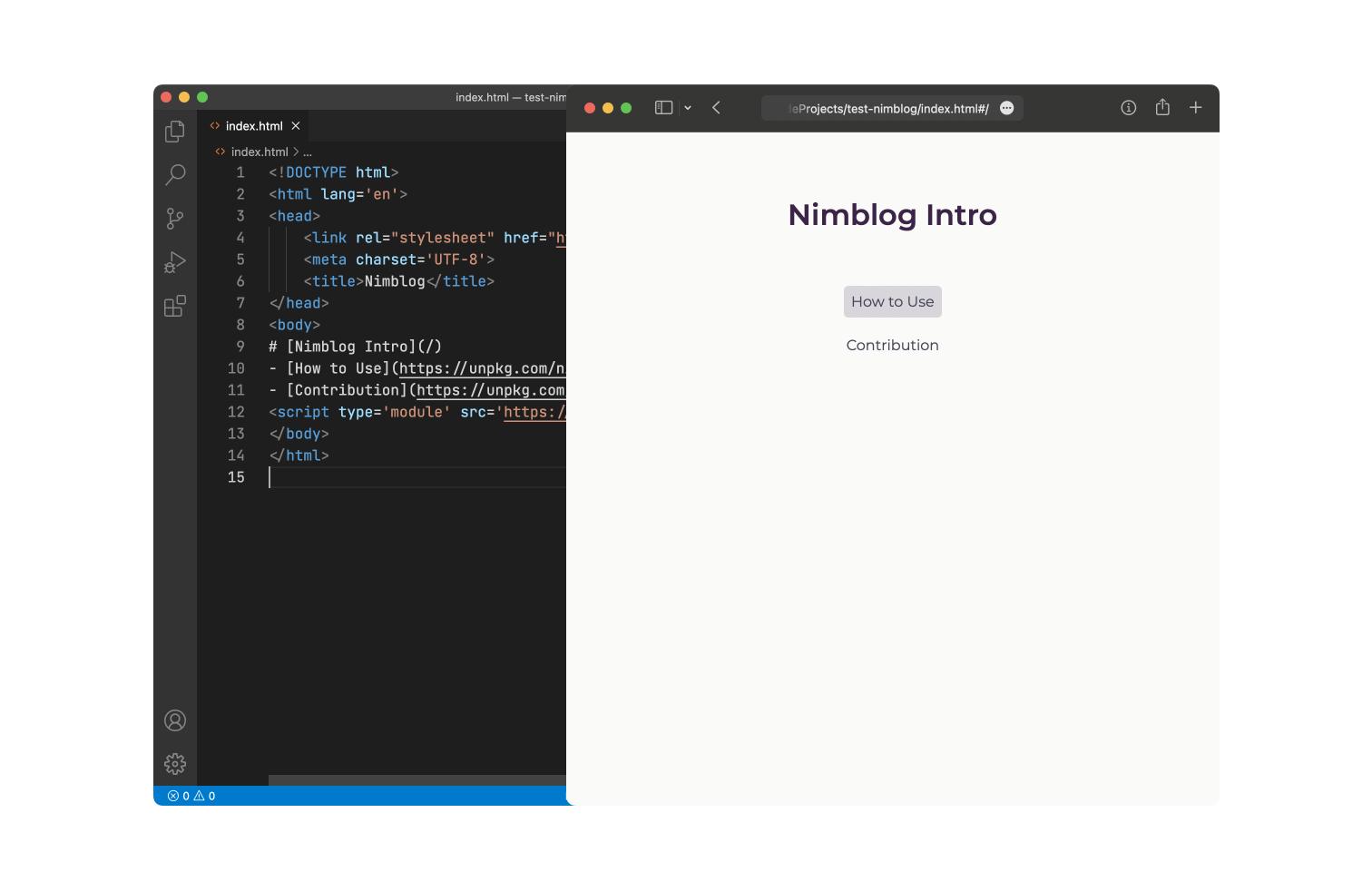Viewport: 1372px width, 891px height.
Task: Open the Manage gear menu
Action: tap(175, 764)
